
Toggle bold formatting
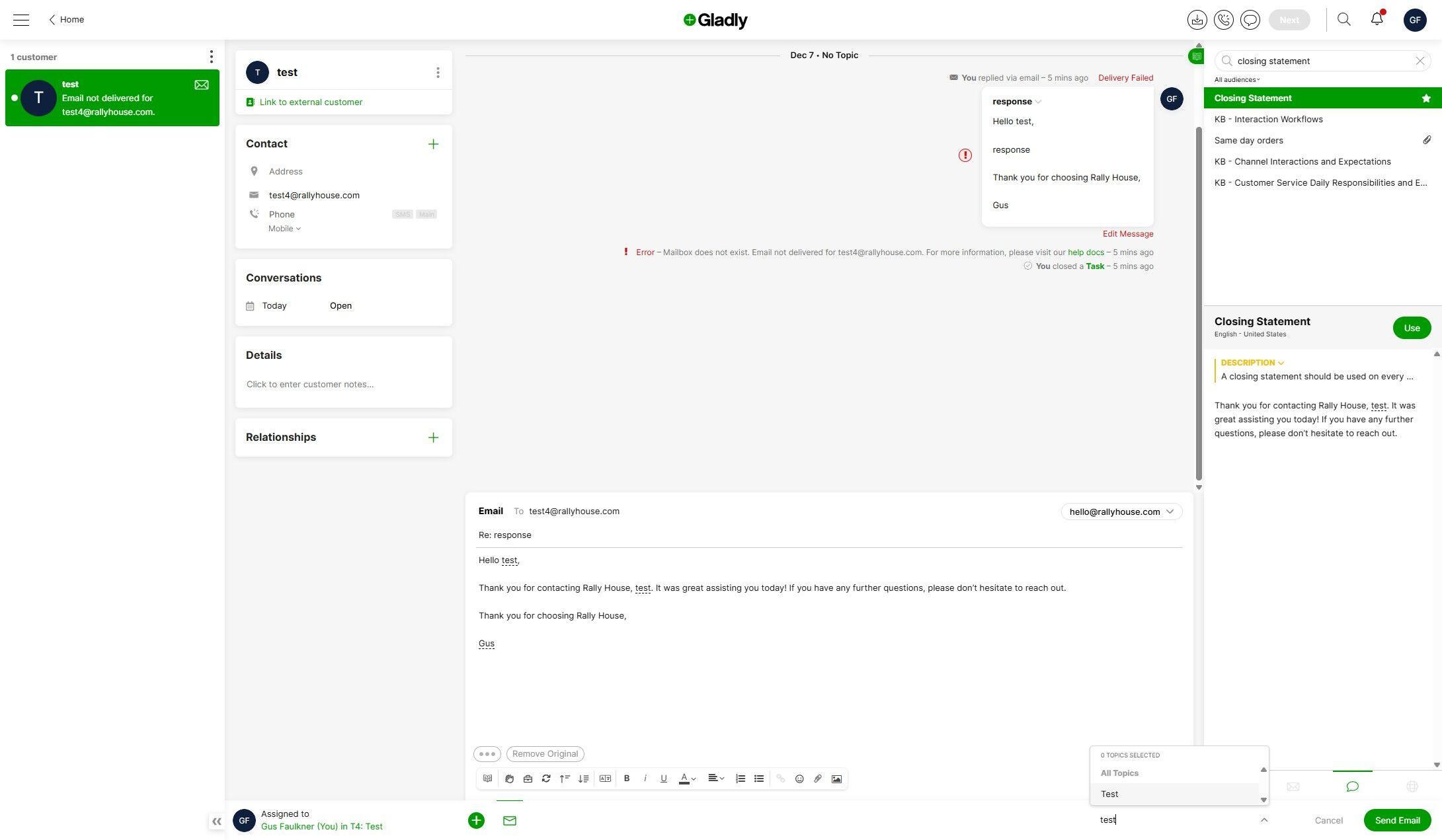coord(627,779)
